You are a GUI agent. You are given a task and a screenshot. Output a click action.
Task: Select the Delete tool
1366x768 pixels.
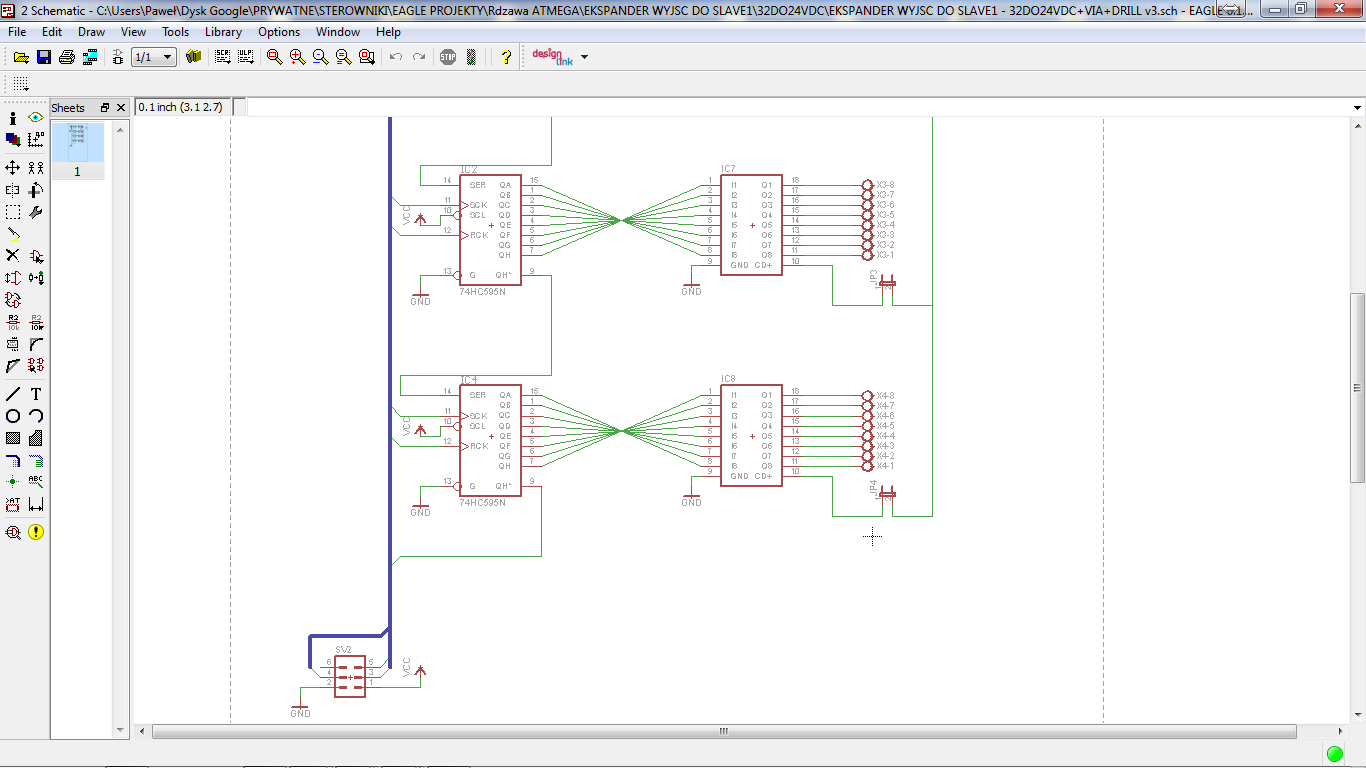coord(13,256)
